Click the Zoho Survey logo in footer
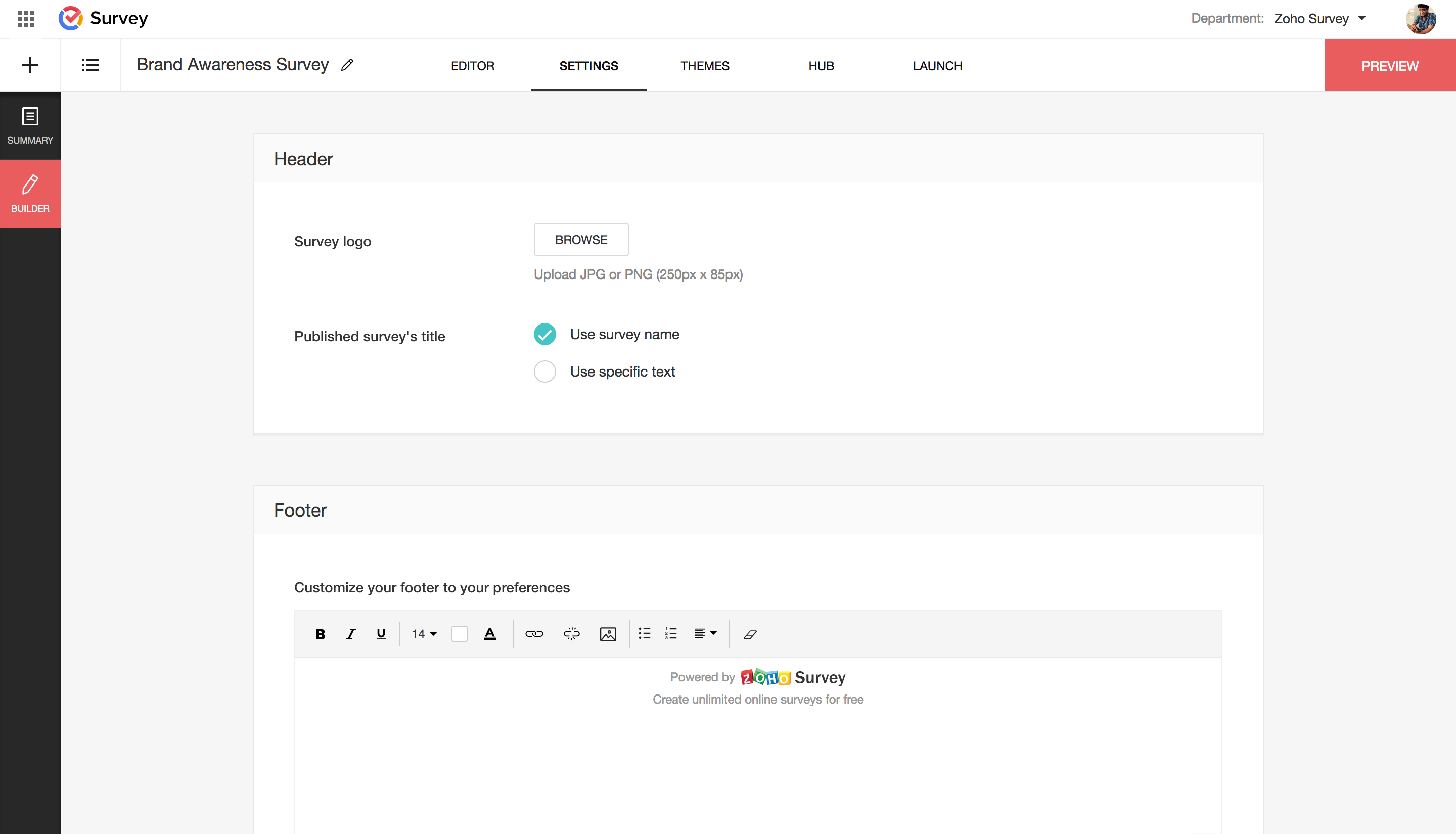The height and width of the screenshot is (834, 1456). tap(793, 678)
